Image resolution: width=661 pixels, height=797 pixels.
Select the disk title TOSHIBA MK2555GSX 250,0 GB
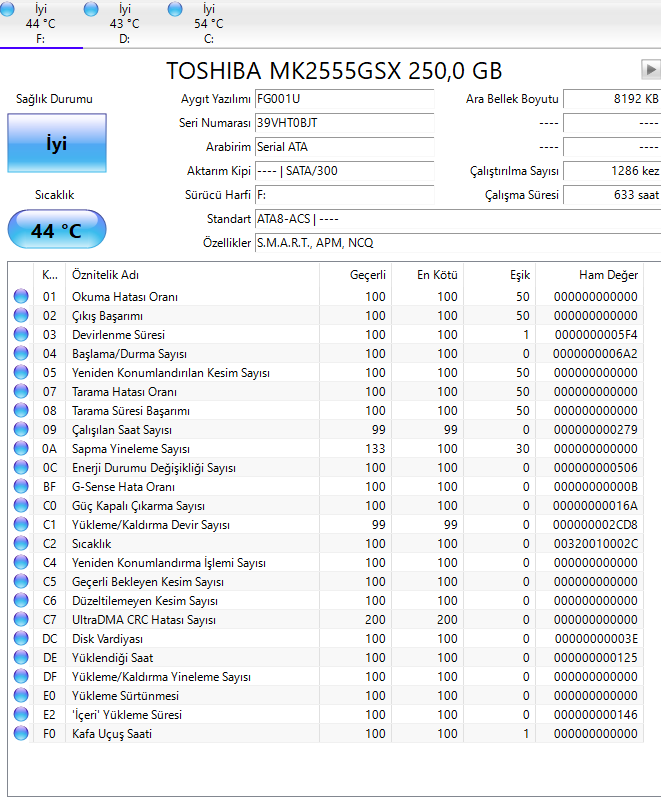(334, 71)
